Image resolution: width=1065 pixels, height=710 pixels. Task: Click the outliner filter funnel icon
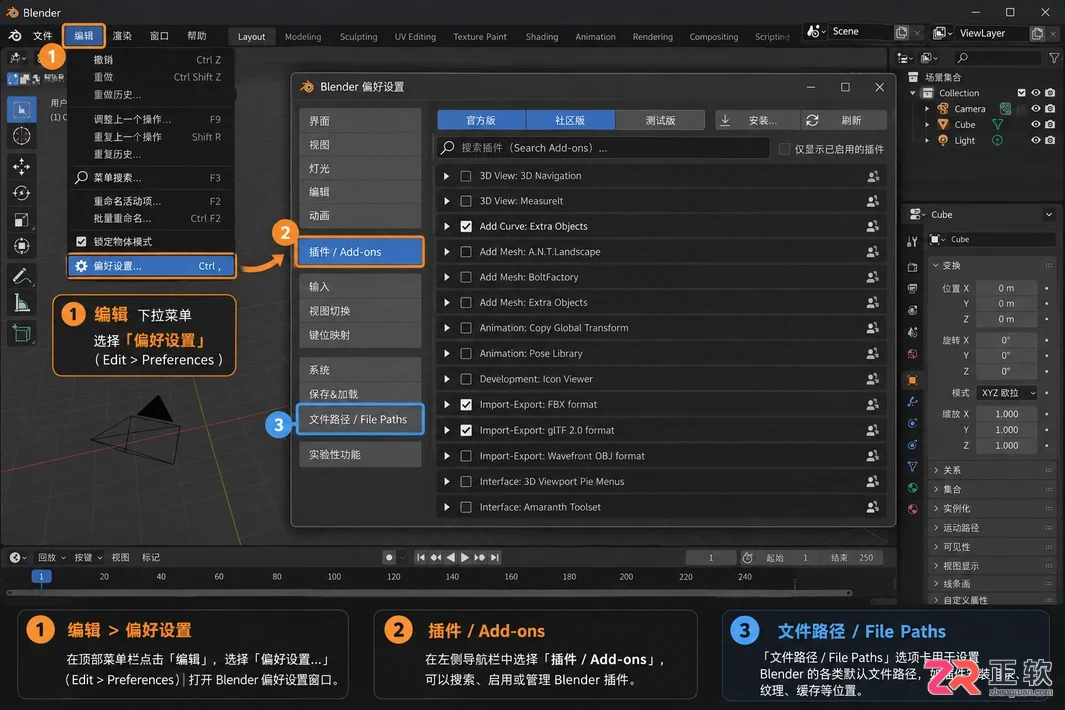(x=1053, y=58)
